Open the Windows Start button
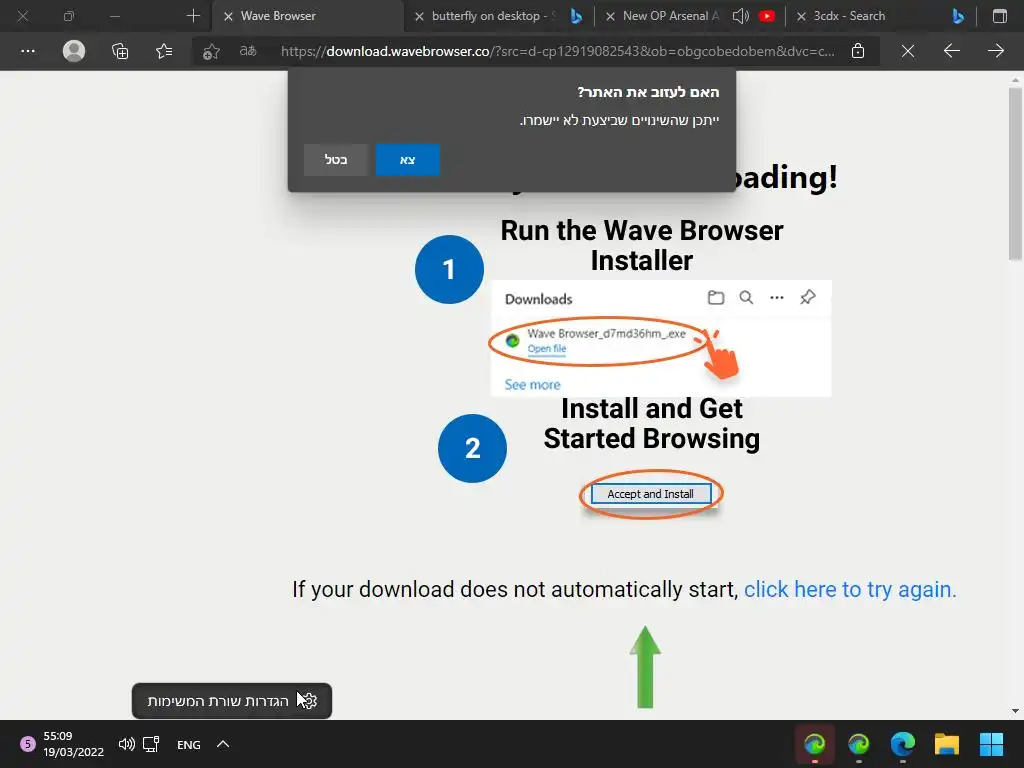Image resolution: width=1024 pixels, height=768 pixels. (991, 744)
